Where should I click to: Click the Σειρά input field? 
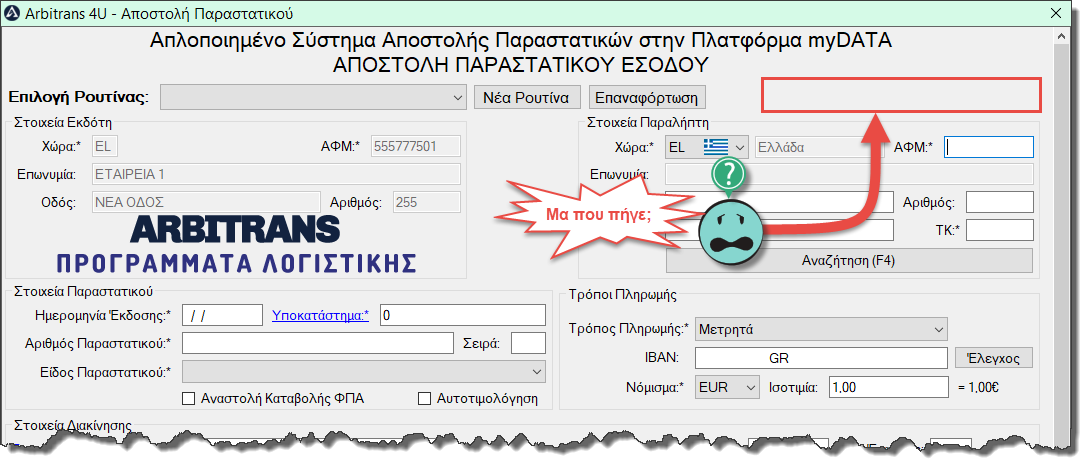(528, 343)
